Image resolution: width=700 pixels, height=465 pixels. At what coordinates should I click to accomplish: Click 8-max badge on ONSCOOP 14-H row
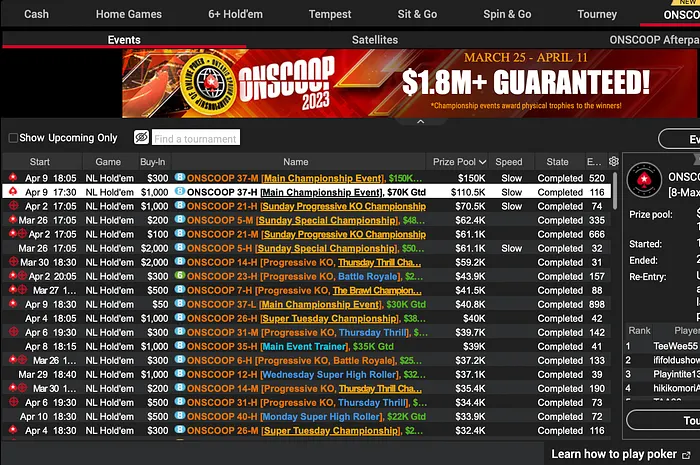point(179,262)
